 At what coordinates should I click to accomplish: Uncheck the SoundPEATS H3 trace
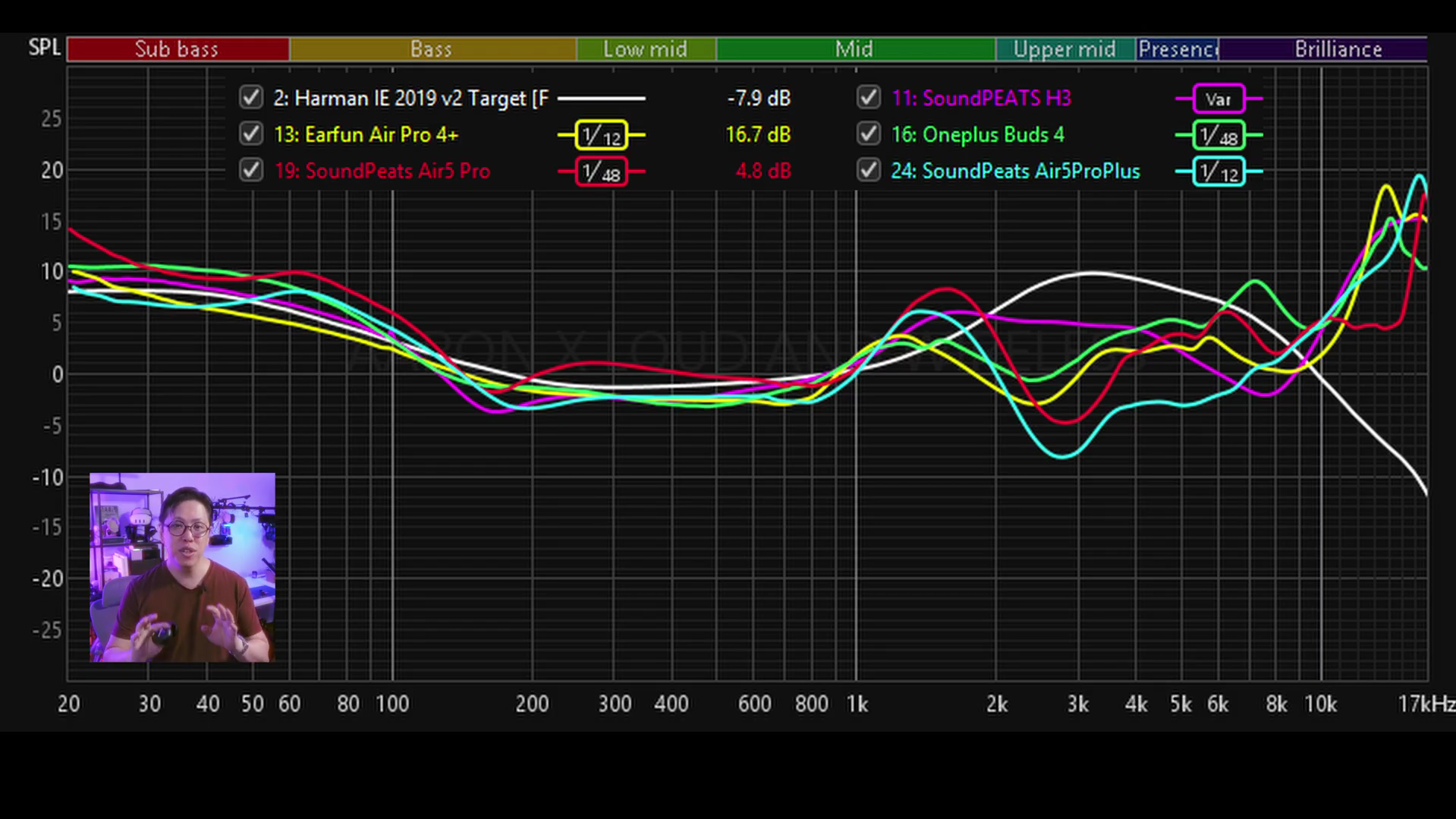(x=869, y=98)
